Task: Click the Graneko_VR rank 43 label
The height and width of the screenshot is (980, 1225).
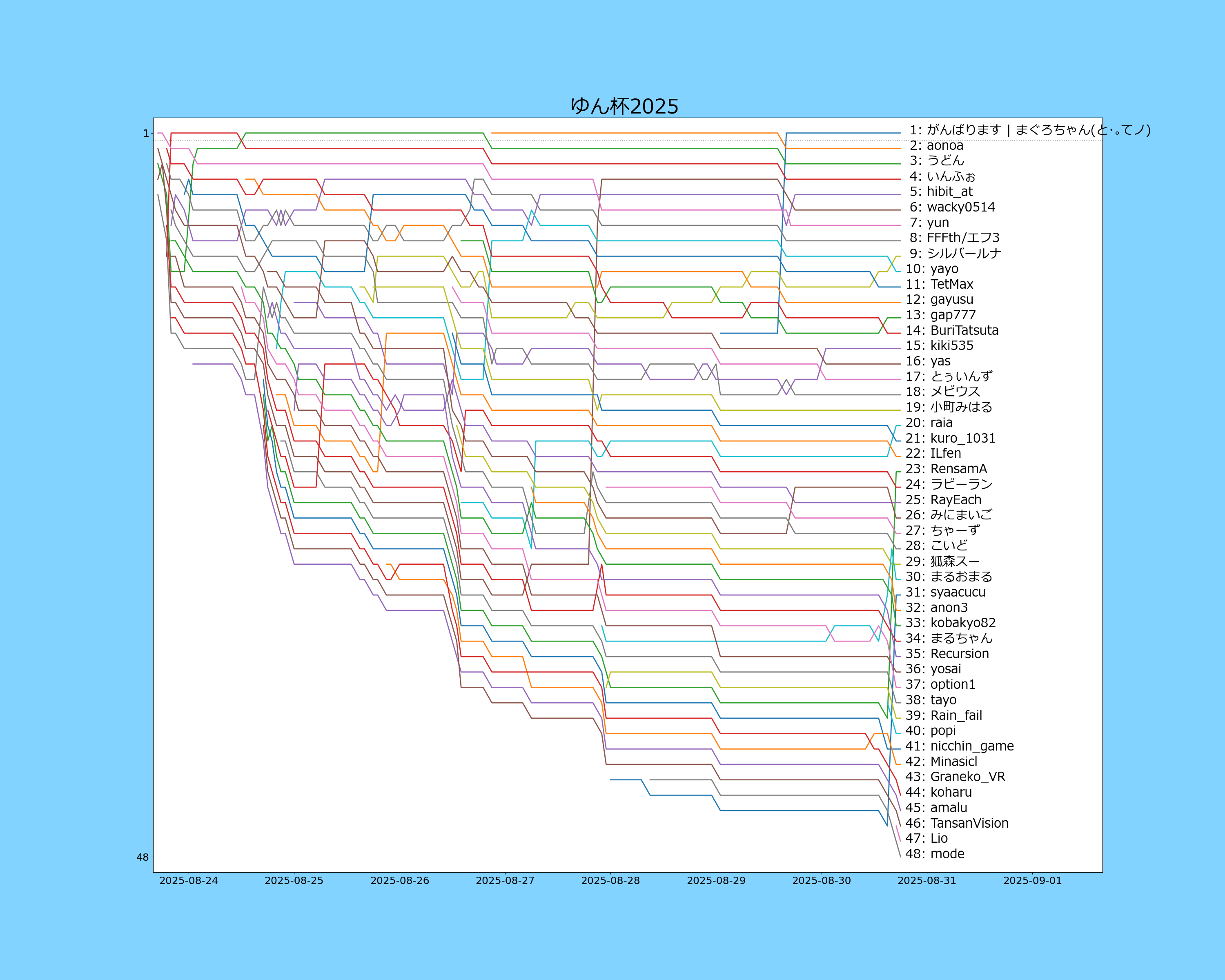Action: (x=955, y=777)
